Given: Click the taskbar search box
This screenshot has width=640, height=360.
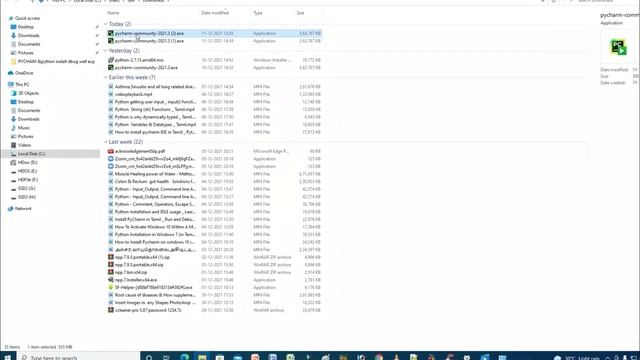Looking at the screenshot, I should click(x=79, y=357).
